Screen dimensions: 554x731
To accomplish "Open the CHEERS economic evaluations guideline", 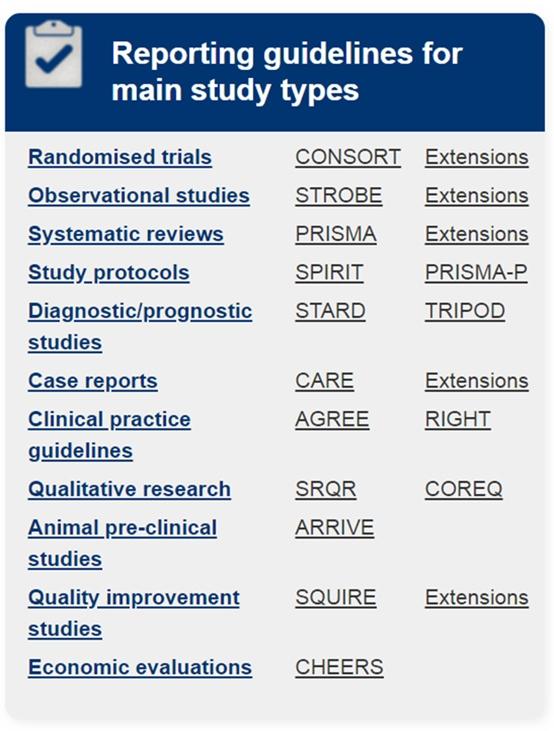I will click(x=339, y=668).
